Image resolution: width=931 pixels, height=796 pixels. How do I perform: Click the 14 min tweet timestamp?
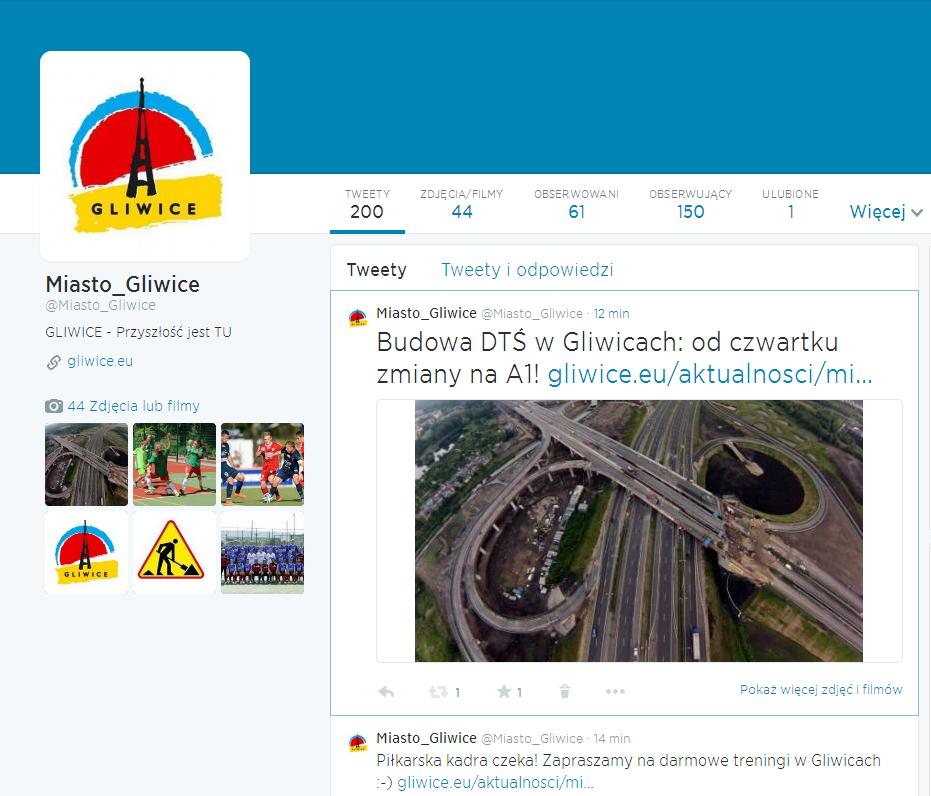612,738
